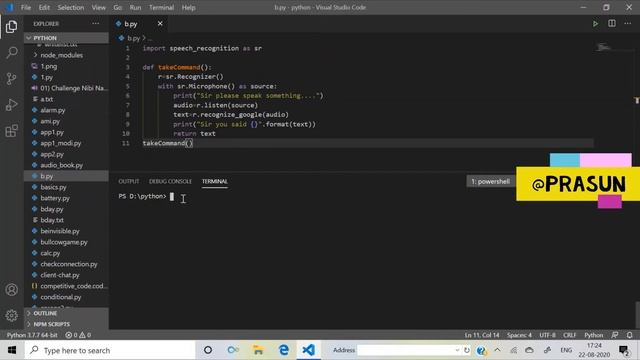
Task: Open checkconnection.py in explorer
Action: [67, 264]
